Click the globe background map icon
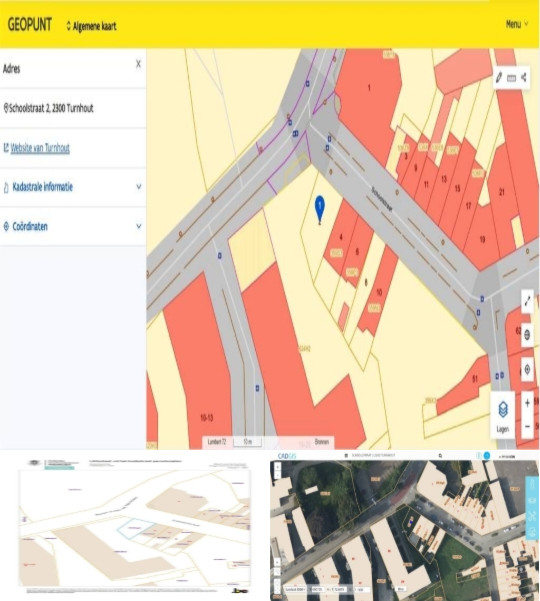 pos(527,335)
